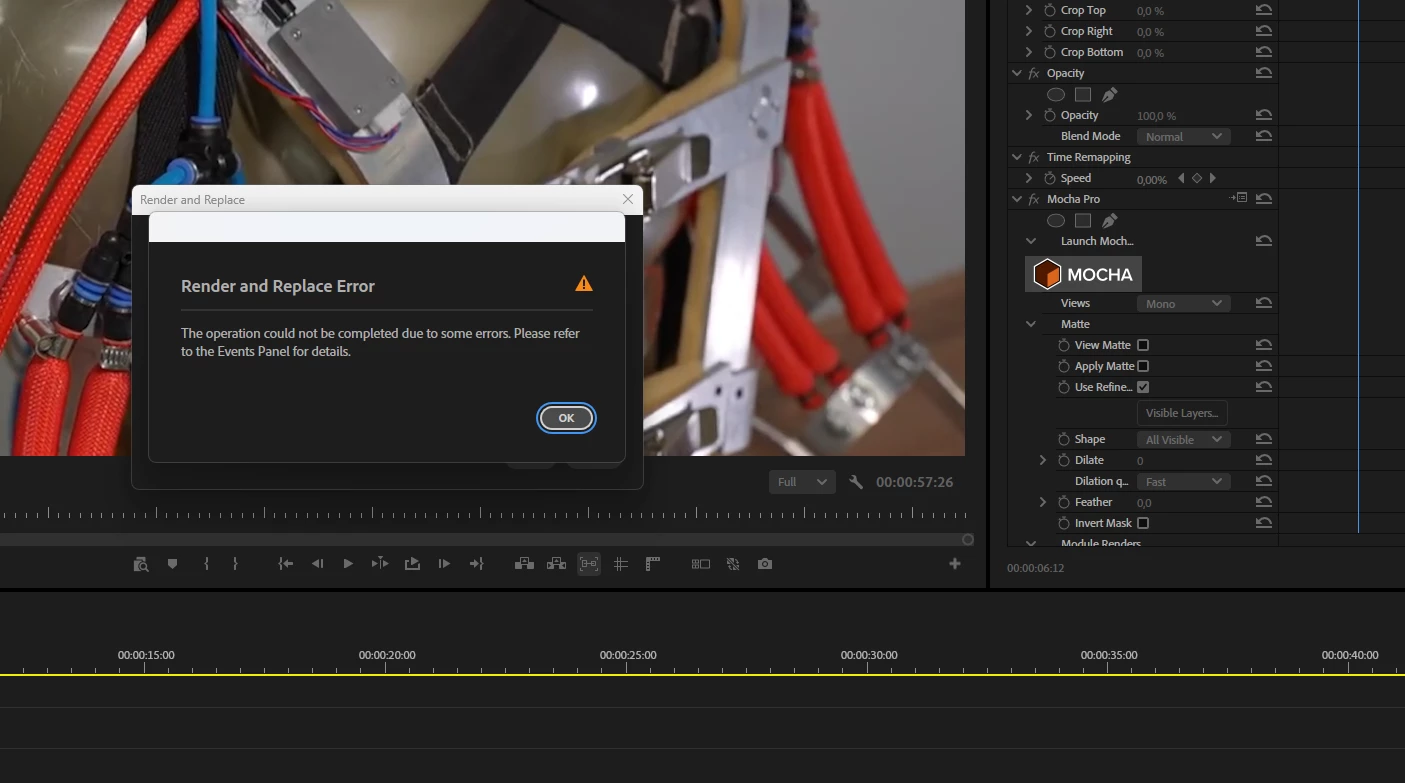Click the Export Frame camera icon

point(765,564)
